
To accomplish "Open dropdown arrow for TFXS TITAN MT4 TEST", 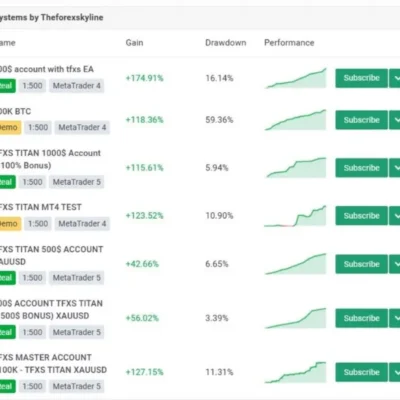I will pos(395,216).
